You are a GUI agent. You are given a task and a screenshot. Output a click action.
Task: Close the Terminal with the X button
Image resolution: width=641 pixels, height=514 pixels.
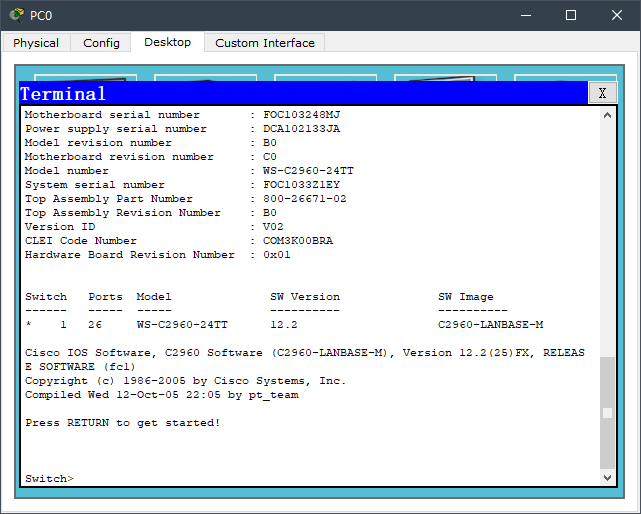click(602, 93)
